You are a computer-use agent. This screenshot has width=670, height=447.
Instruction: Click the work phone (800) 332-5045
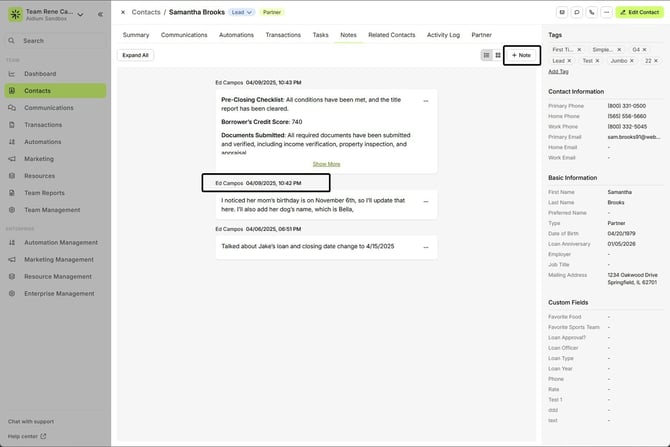[x=627, y=127]
